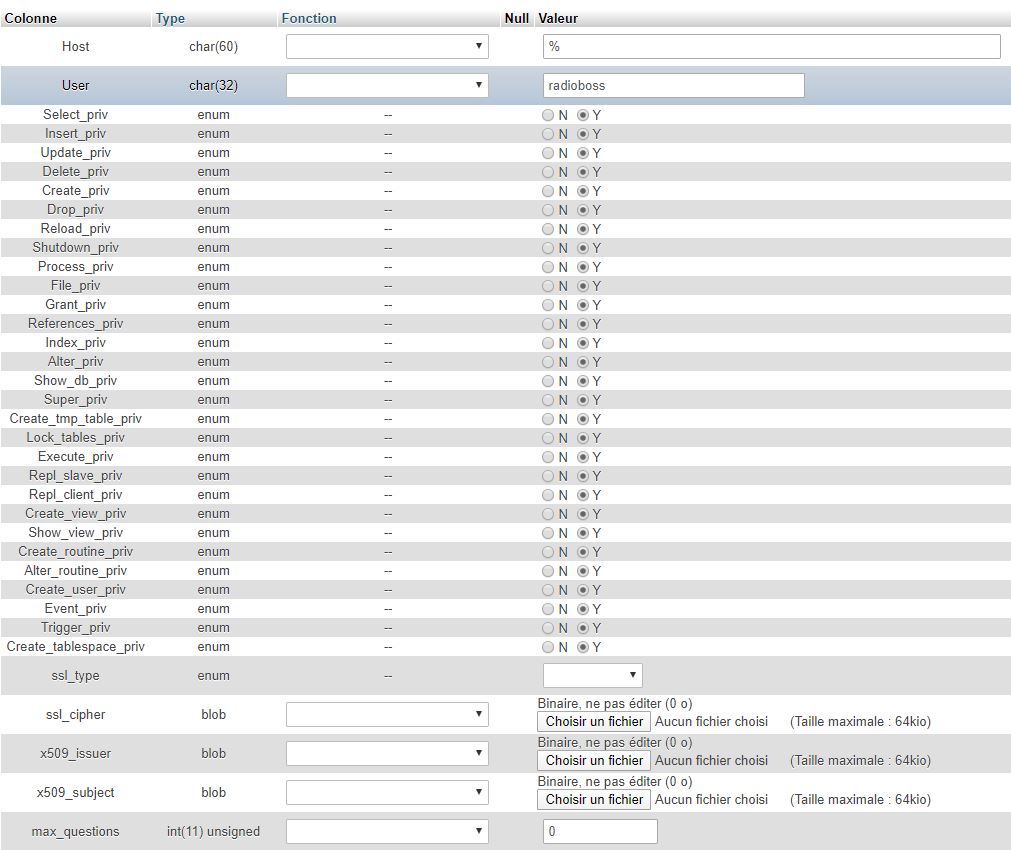Set Shutdown_priv to N

pos(548,248)
